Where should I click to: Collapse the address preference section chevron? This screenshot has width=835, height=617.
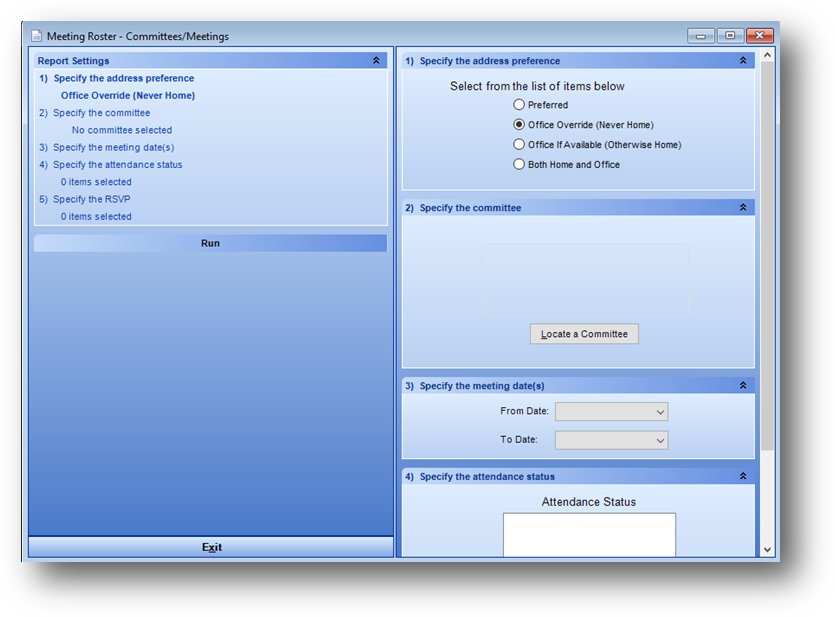[x=743, y=61]
